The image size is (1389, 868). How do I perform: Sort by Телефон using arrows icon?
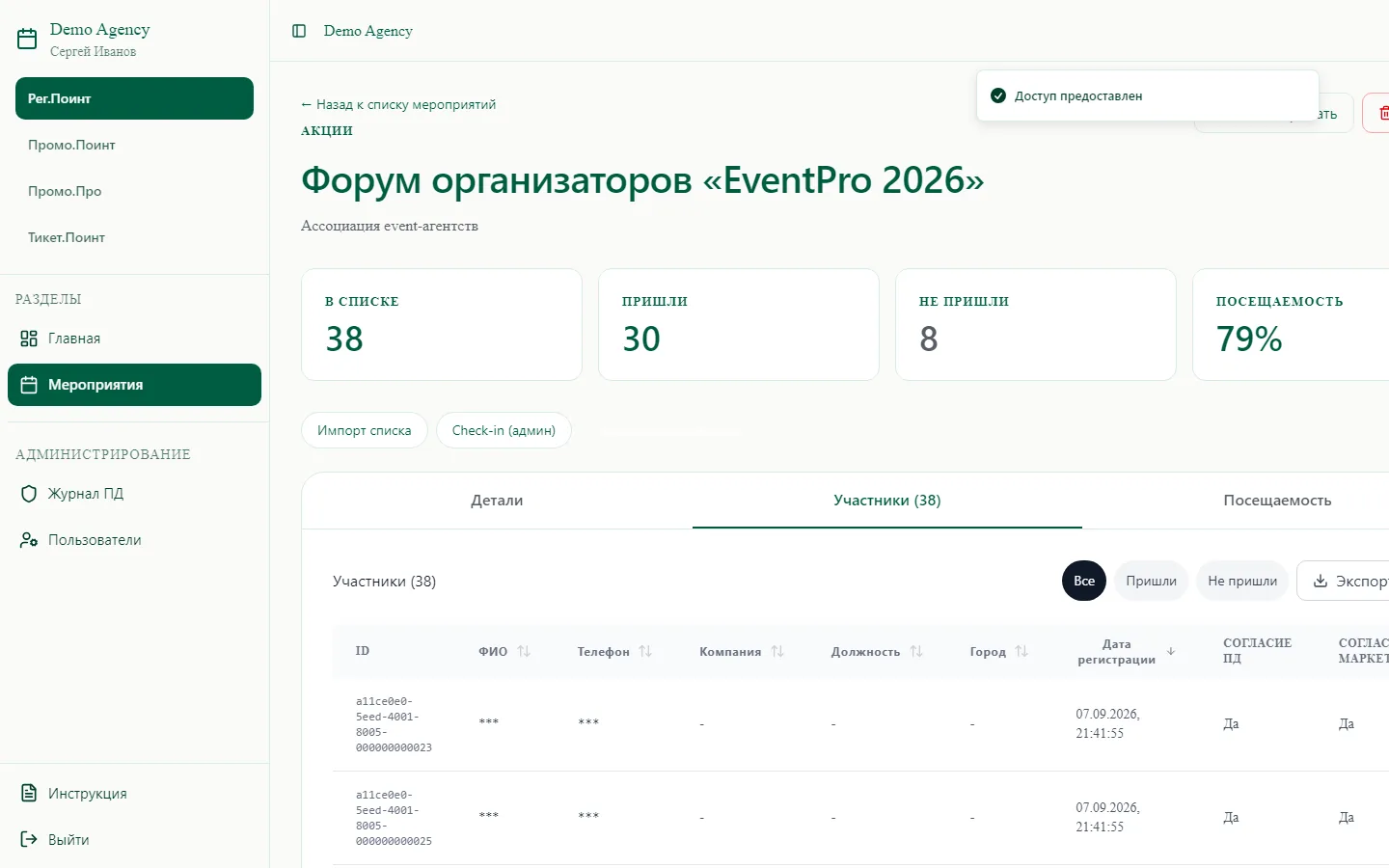(645, 651)
